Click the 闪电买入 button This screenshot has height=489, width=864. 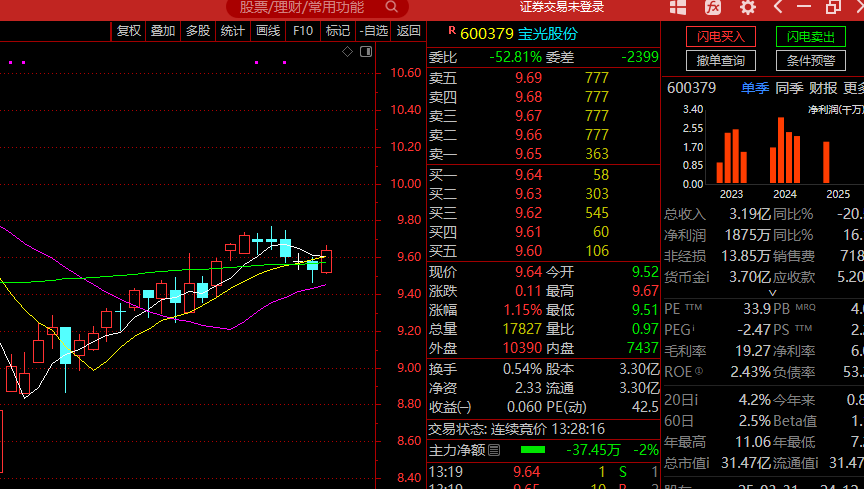point(721,37)
